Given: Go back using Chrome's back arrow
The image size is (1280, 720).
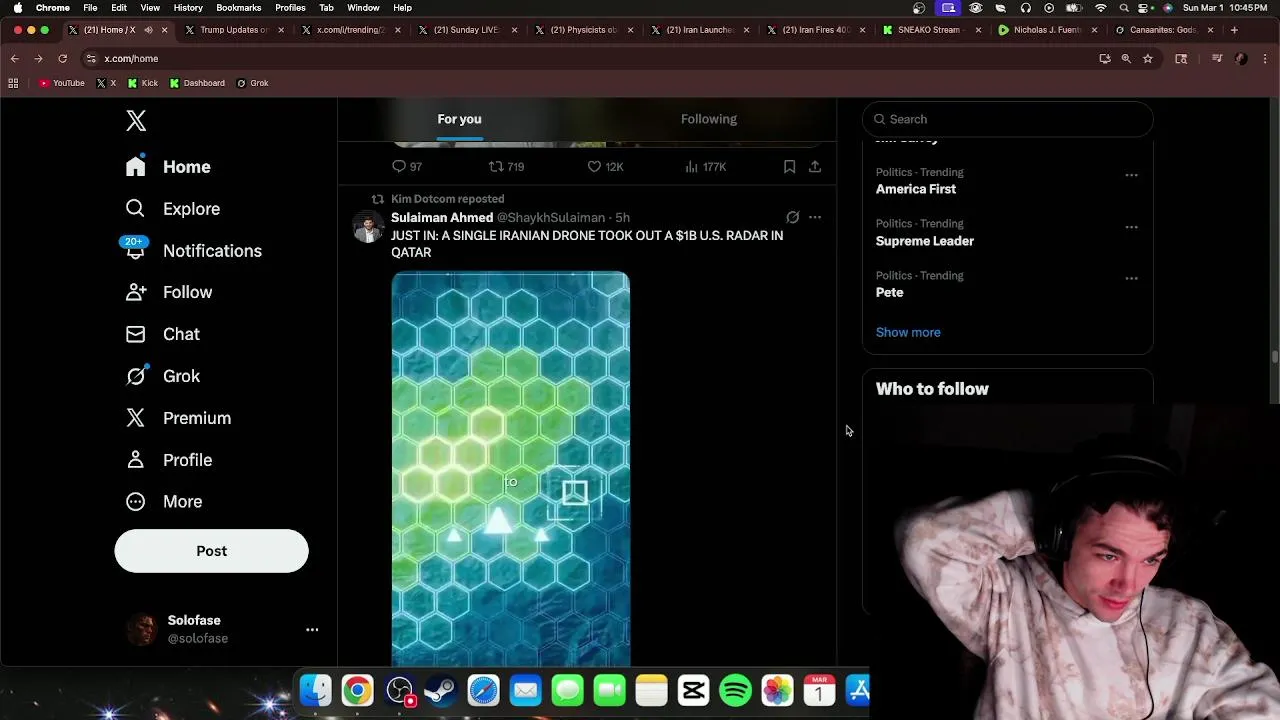Looking at the screenshot, I should [x=14, y=59].
